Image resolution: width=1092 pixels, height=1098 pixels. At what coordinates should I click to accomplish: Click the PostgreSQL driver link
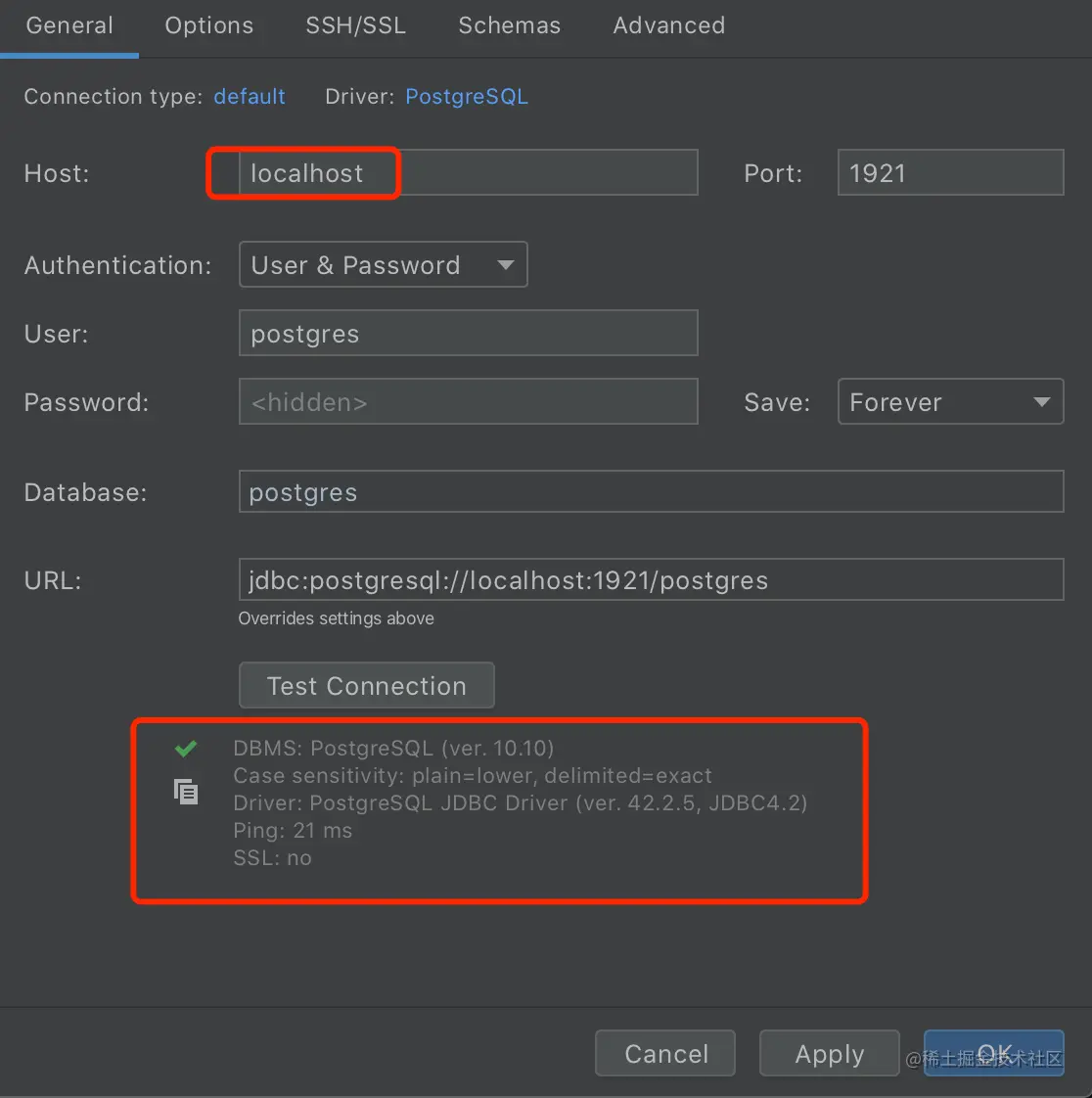[467, 96]
